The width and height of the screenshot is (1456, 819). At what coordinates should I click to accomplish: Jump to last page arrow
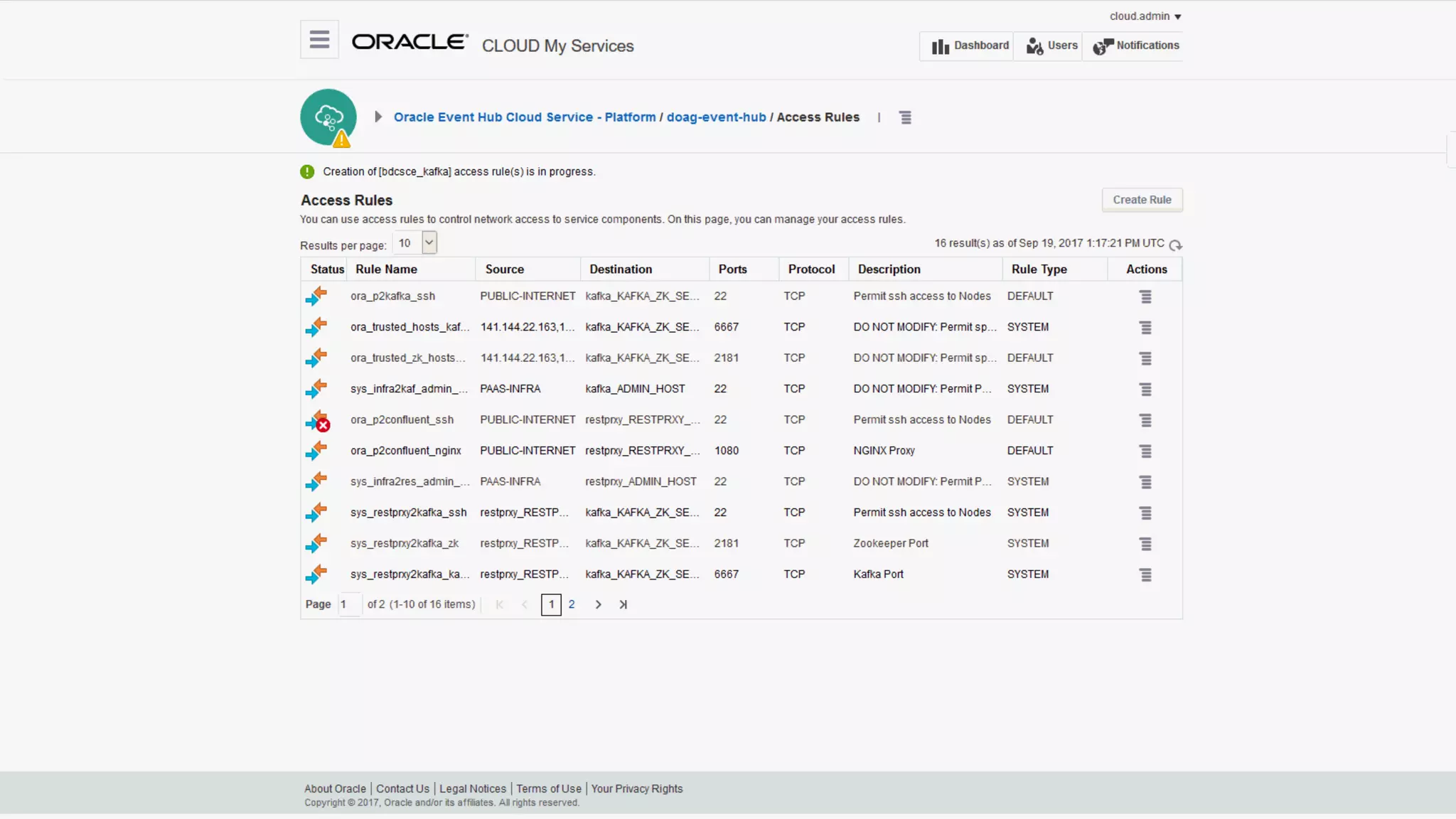click(623, 604)
